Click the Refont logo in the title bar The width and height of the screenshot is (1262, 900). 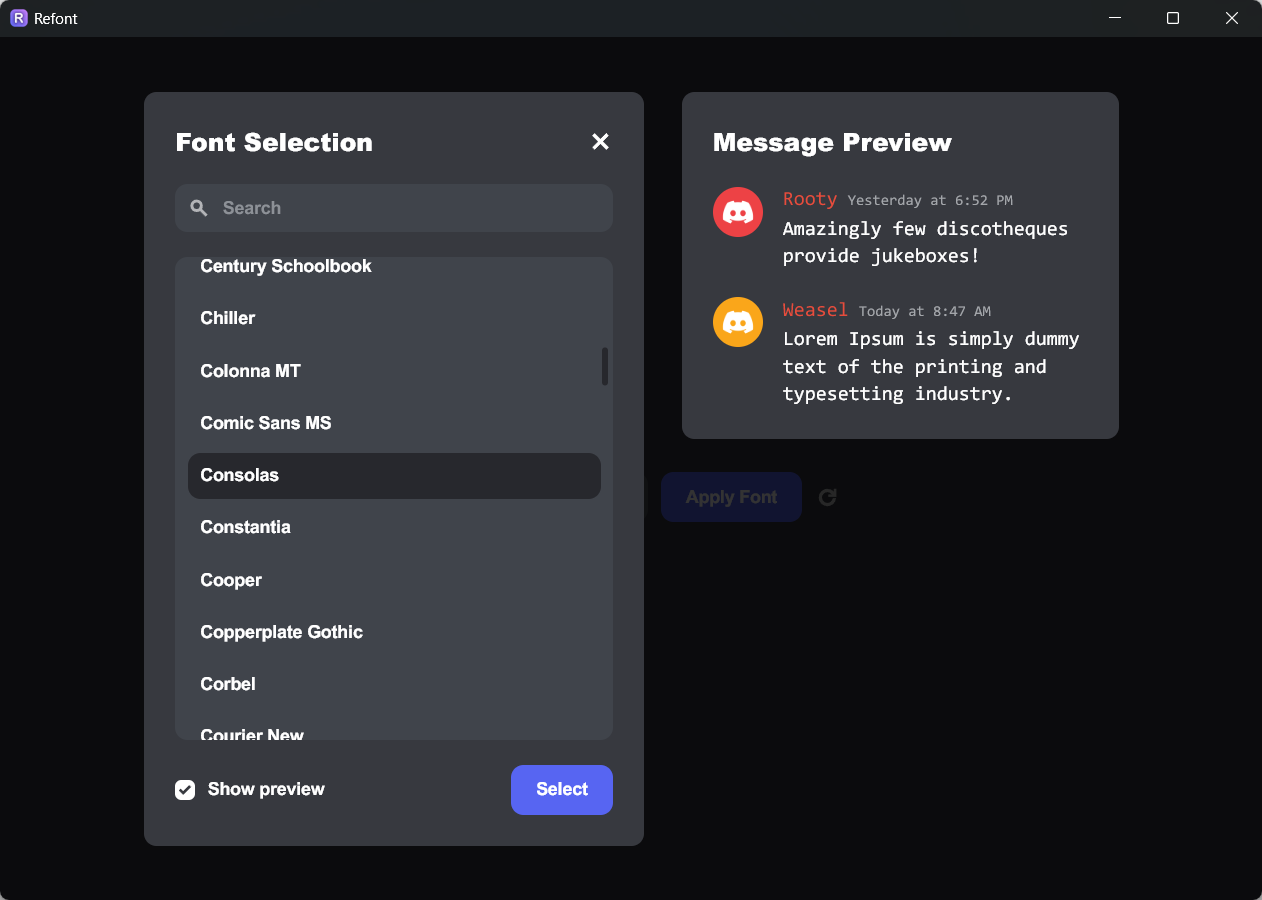coord(18,18)
